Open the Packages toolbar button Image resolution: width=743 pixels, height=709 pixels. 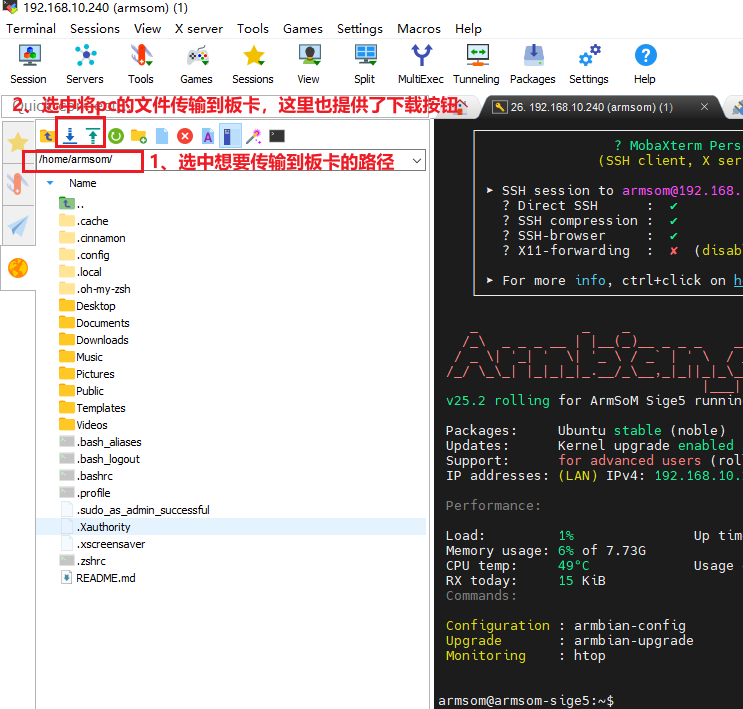(533, 63)
